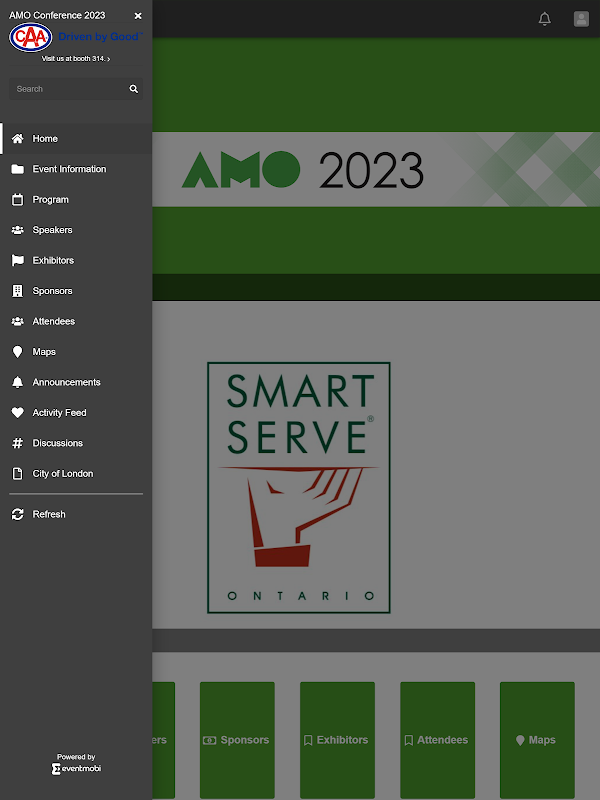This screenshot has width=600, height=800.
Task: Click the Refresh arrows icon
Action: (17, 514)
